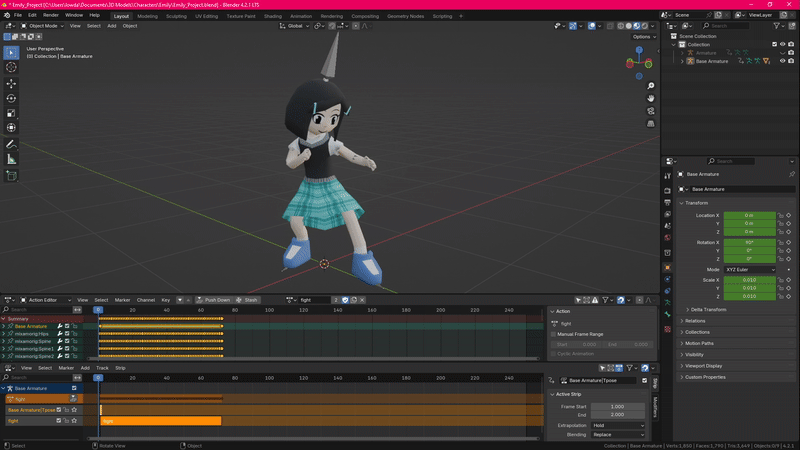Switch to the Sculpting workspace tab
Viewport: 800px width, 450px height.
click(176, 16)
